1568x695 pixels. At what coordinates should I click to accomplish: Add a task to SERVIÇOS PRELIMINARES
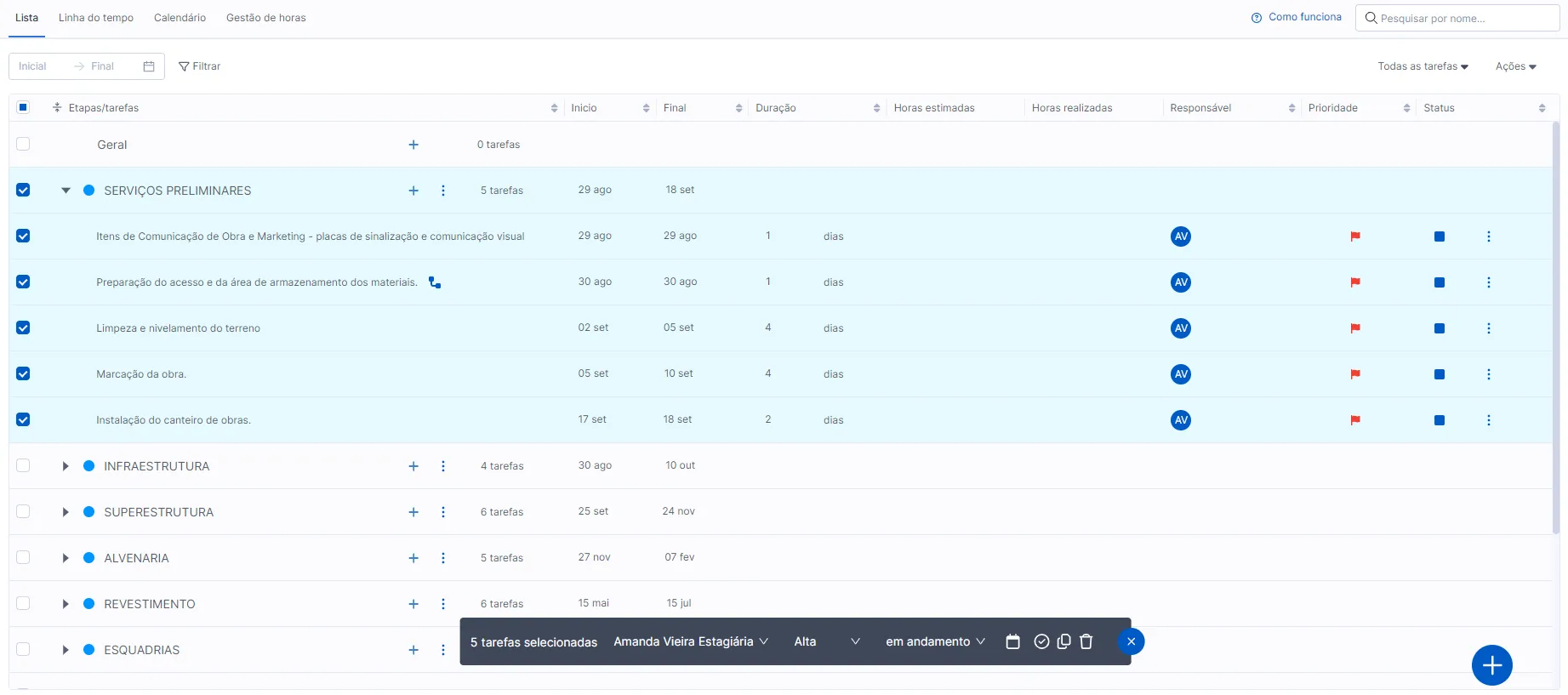(x=413, y=191)
